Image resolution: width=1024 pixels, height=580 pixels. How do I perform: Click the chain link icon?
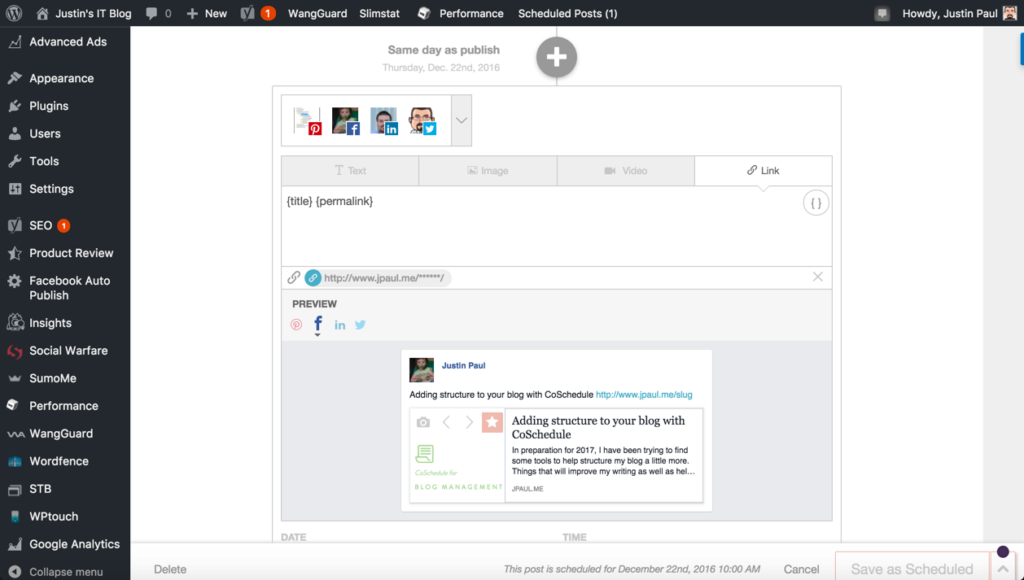pyautogui.click(x=294, y=278)
